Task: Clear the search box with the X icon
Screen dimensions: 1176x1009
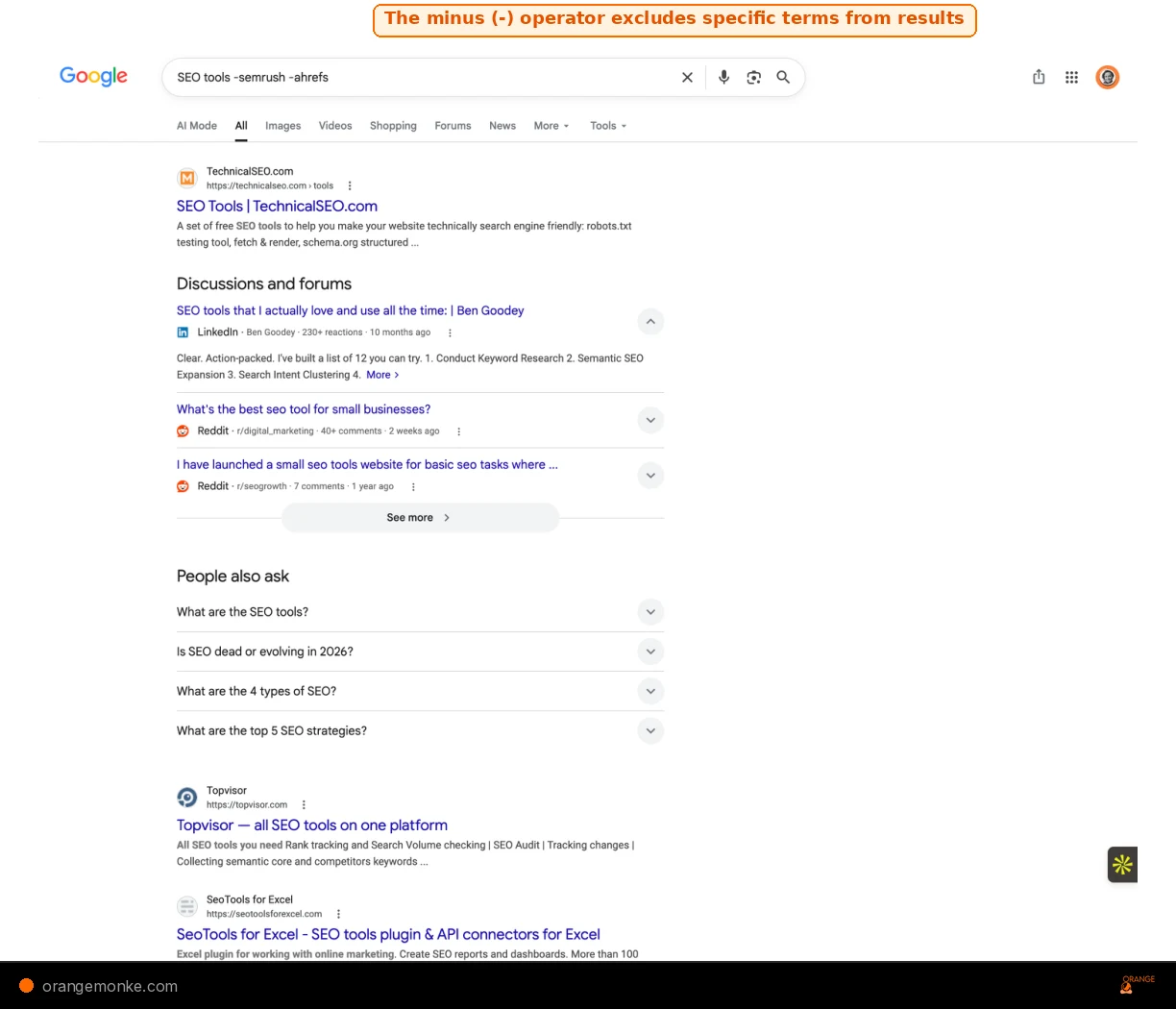Action: coord(687,78)
